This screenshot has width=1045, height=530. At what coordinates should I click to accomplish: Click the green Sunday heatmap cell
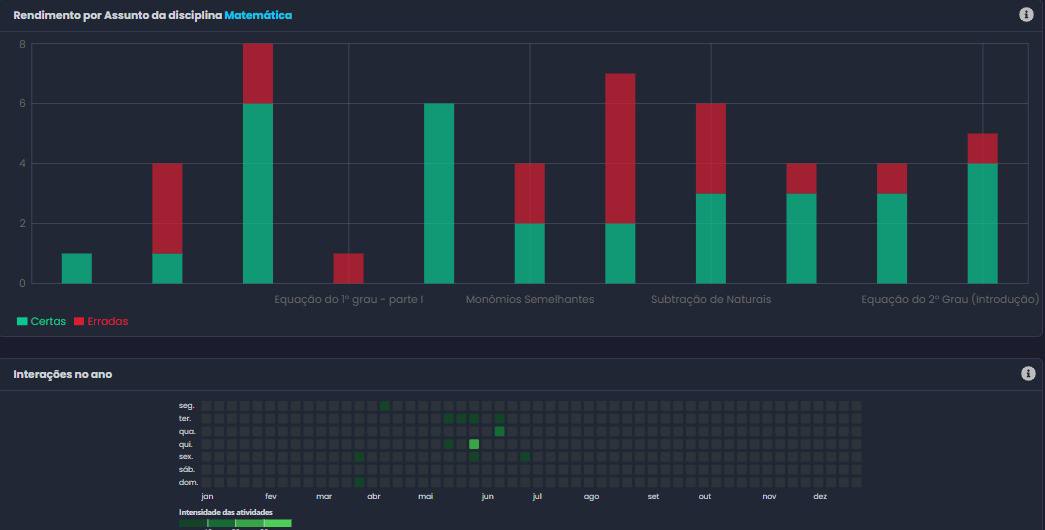click(x=359, y=482)
